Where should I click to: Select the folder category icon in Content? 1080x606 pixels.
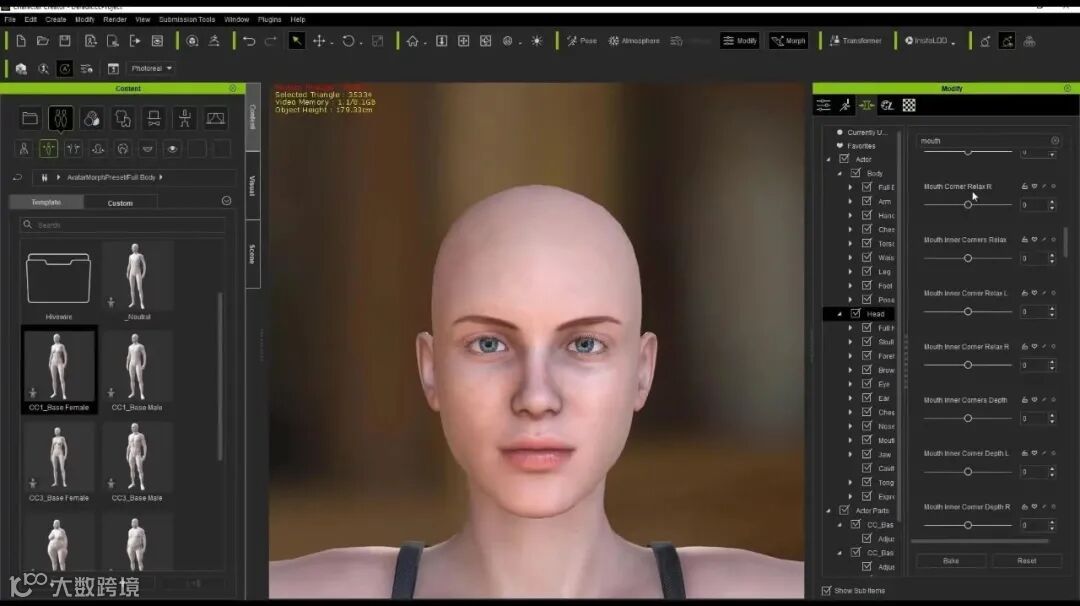tap(30, 118)
